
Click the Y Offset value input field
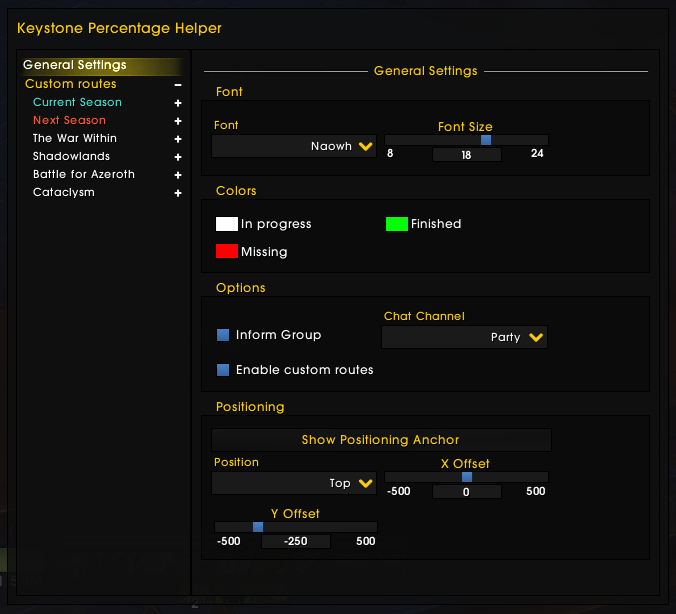coord(295,541)
